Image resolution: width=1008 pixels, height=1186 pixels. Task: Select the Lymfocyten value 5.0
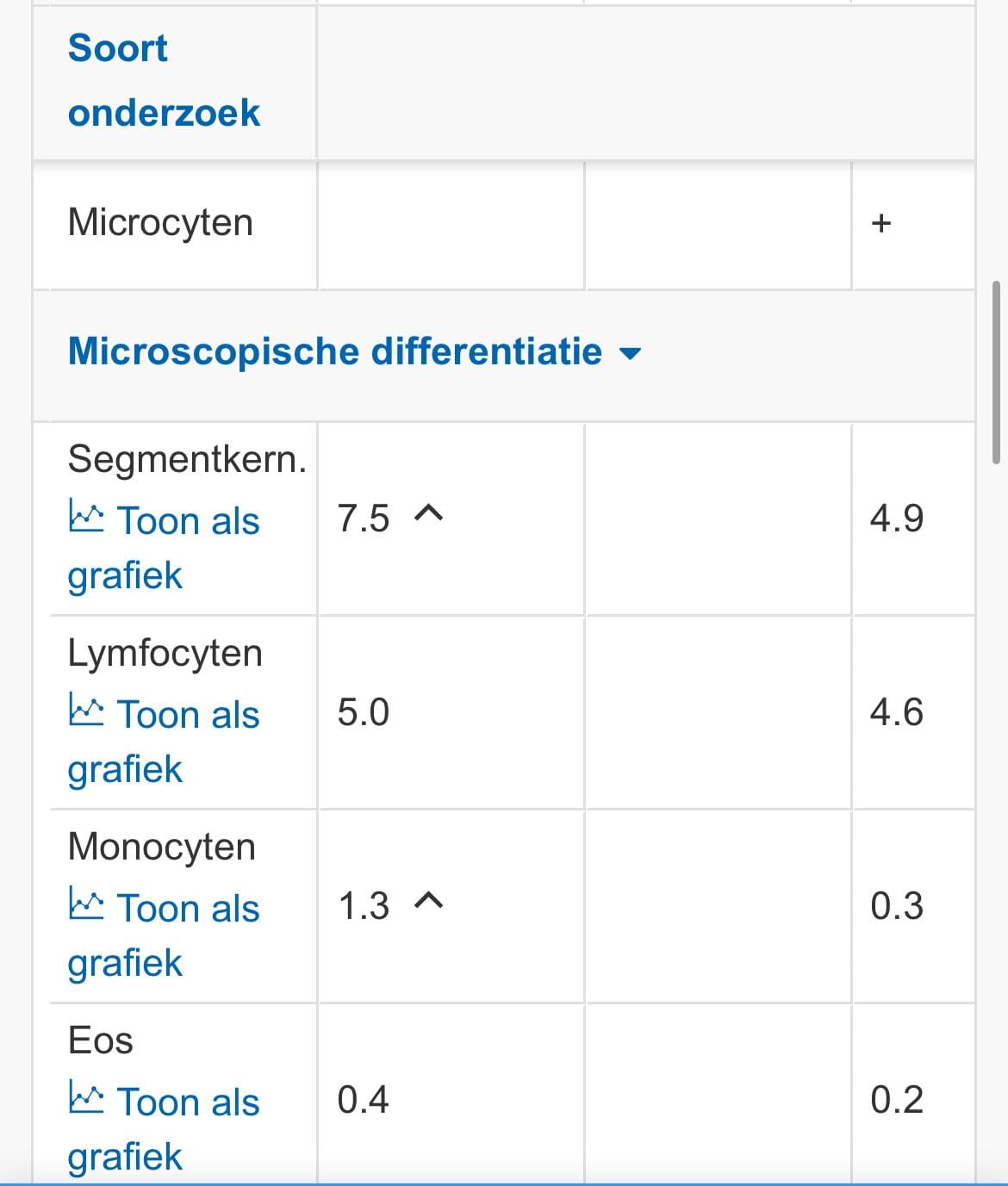coord(364,713)
